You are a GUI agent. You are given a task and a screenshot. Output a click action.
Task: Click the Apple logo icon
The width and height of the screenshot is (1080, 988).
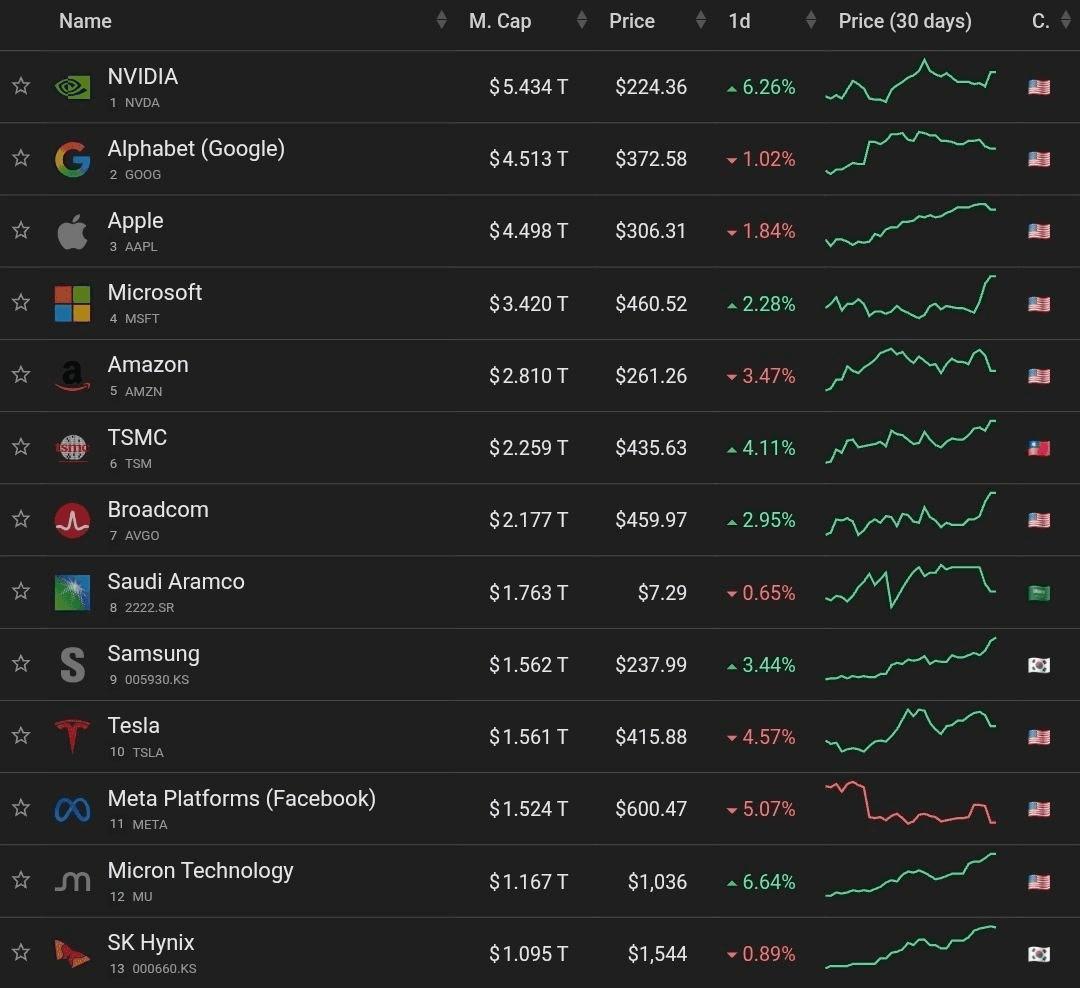pos(72,231)
